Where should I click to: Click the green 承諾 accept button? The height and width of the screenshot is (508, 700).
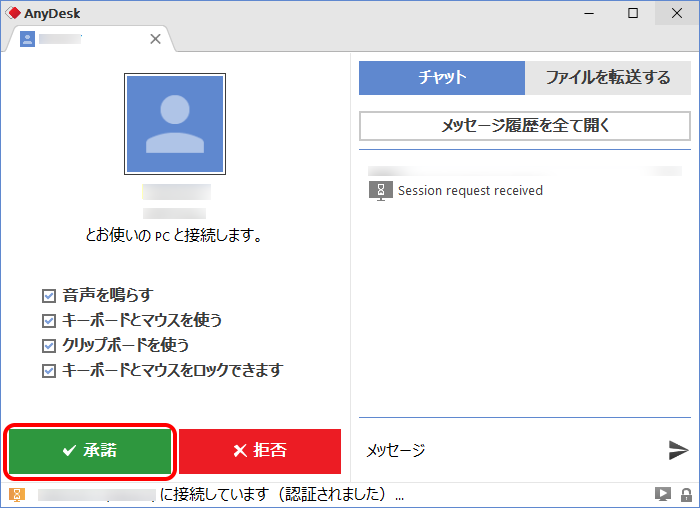click(90, 451)
